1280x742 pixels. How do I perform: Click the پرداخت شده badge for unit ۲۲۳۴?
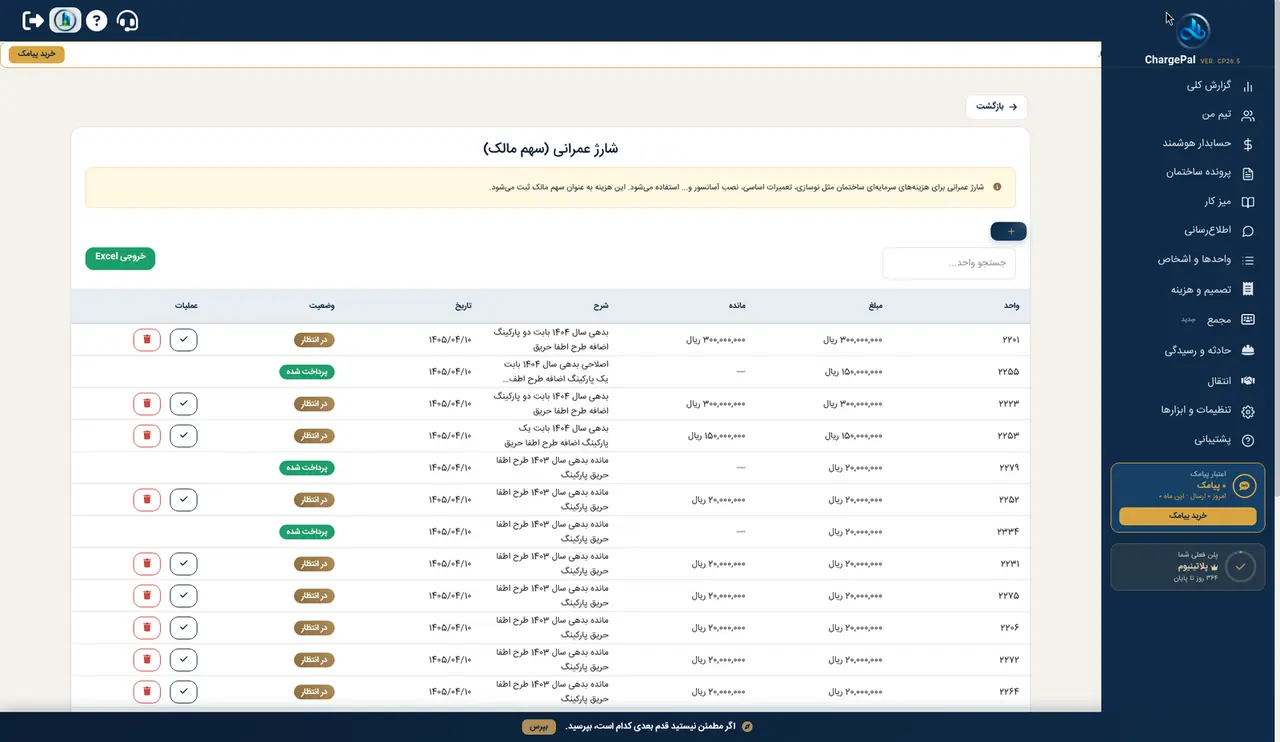(x=307, y=531)
